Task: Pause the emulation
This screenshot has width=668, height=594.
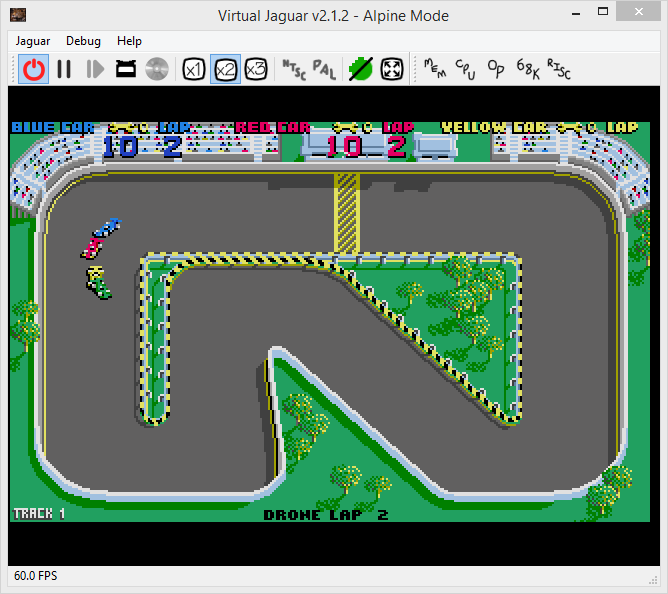Action: (x=64, y=69)
